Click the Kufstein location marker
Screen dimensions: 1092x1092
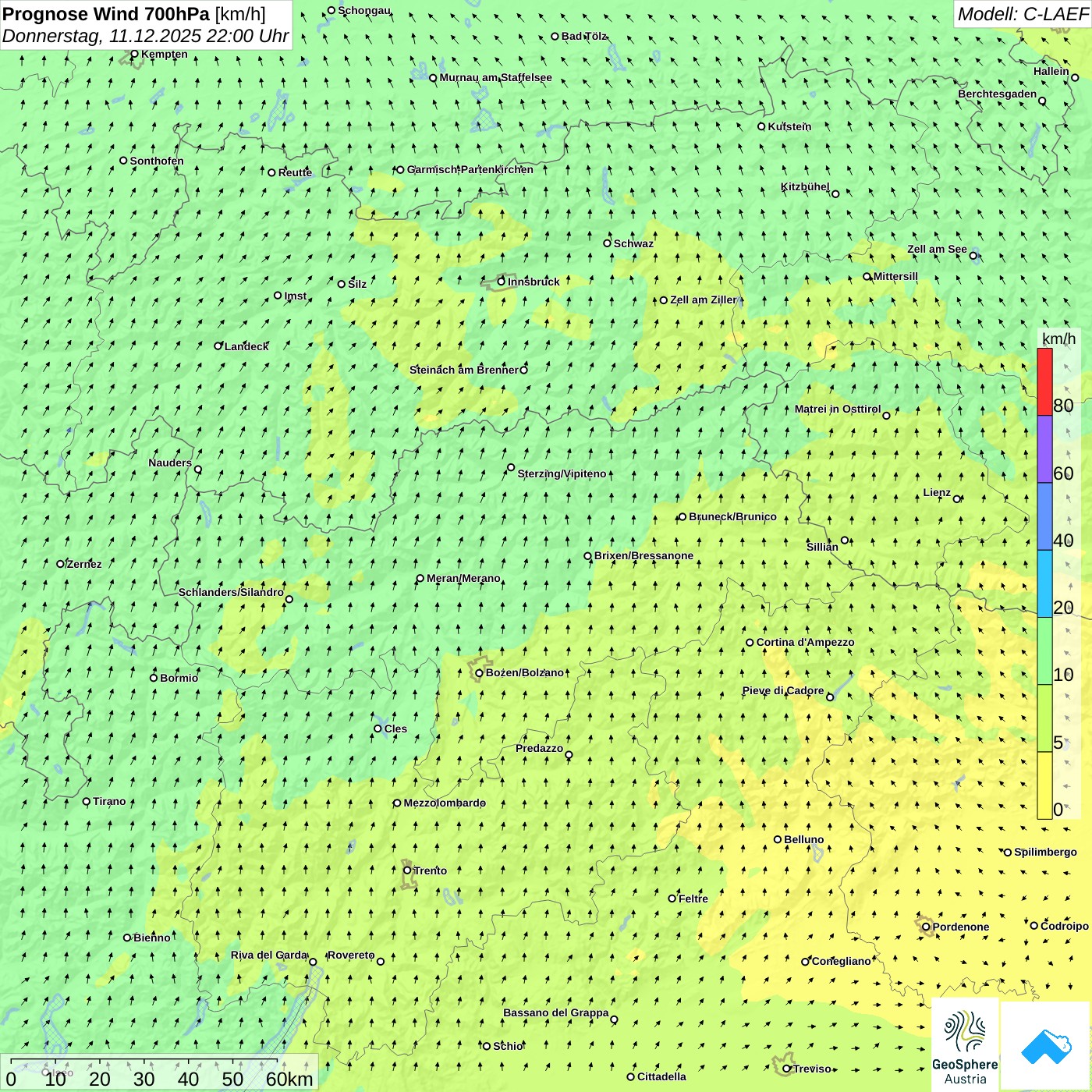(761, 126)
